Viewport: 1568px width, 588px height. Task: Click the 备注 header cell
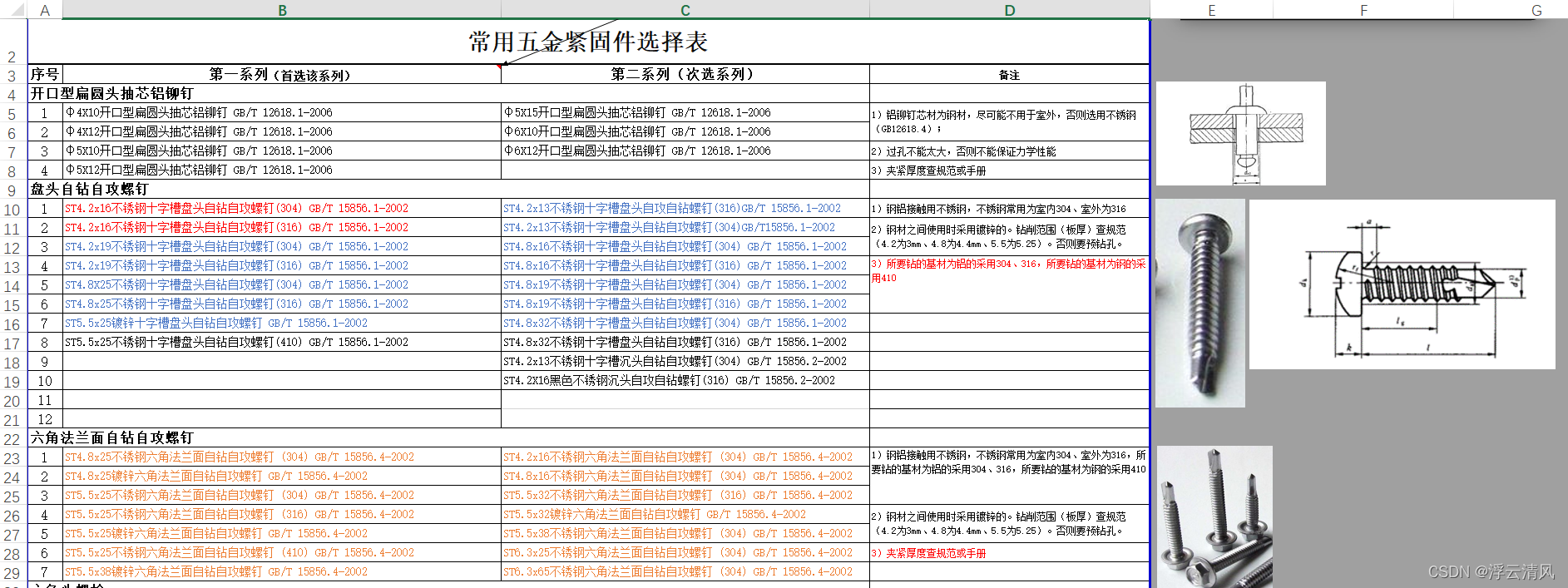(x=1009, y=74)
